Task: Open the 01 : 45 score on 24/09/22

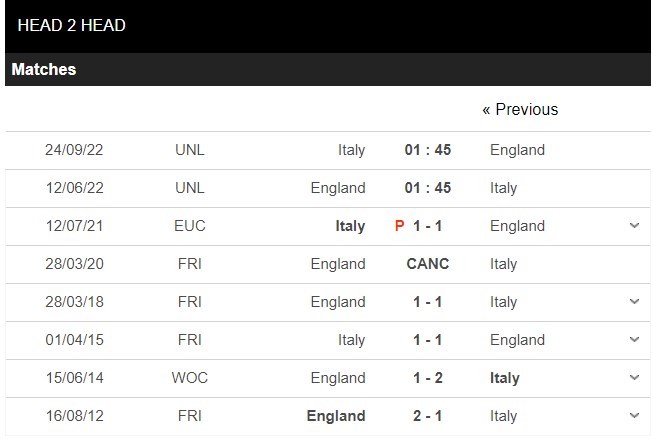Action: (428, 150)
